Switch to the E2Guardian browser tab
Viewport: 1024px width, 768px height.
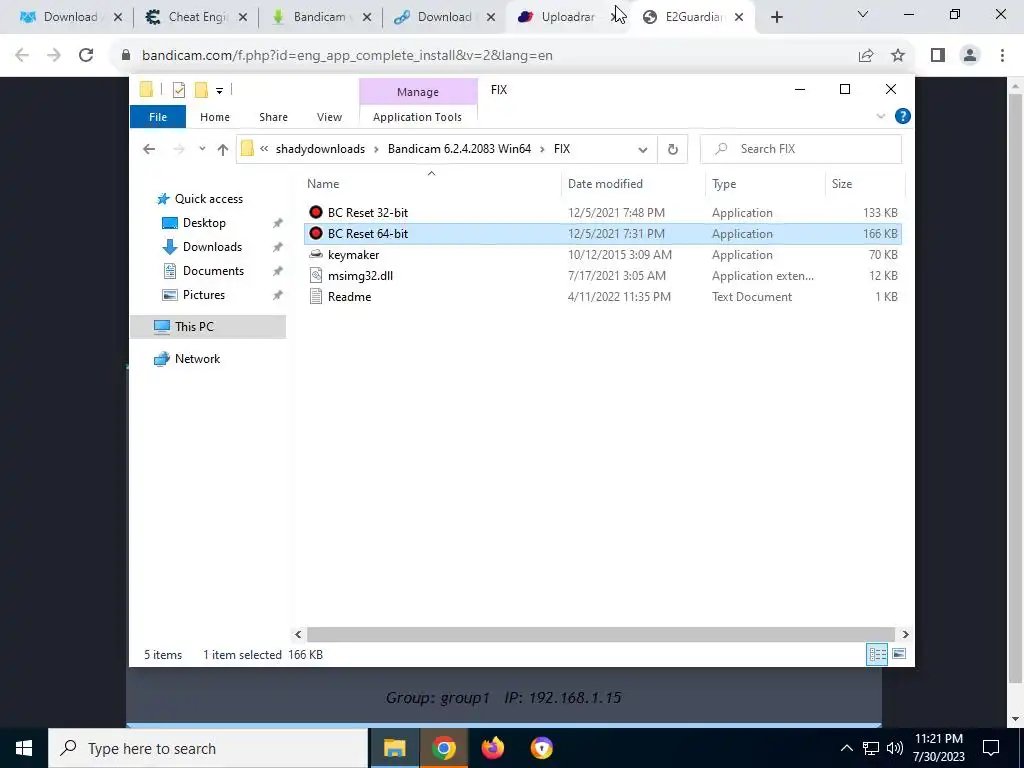click(692, 17)
